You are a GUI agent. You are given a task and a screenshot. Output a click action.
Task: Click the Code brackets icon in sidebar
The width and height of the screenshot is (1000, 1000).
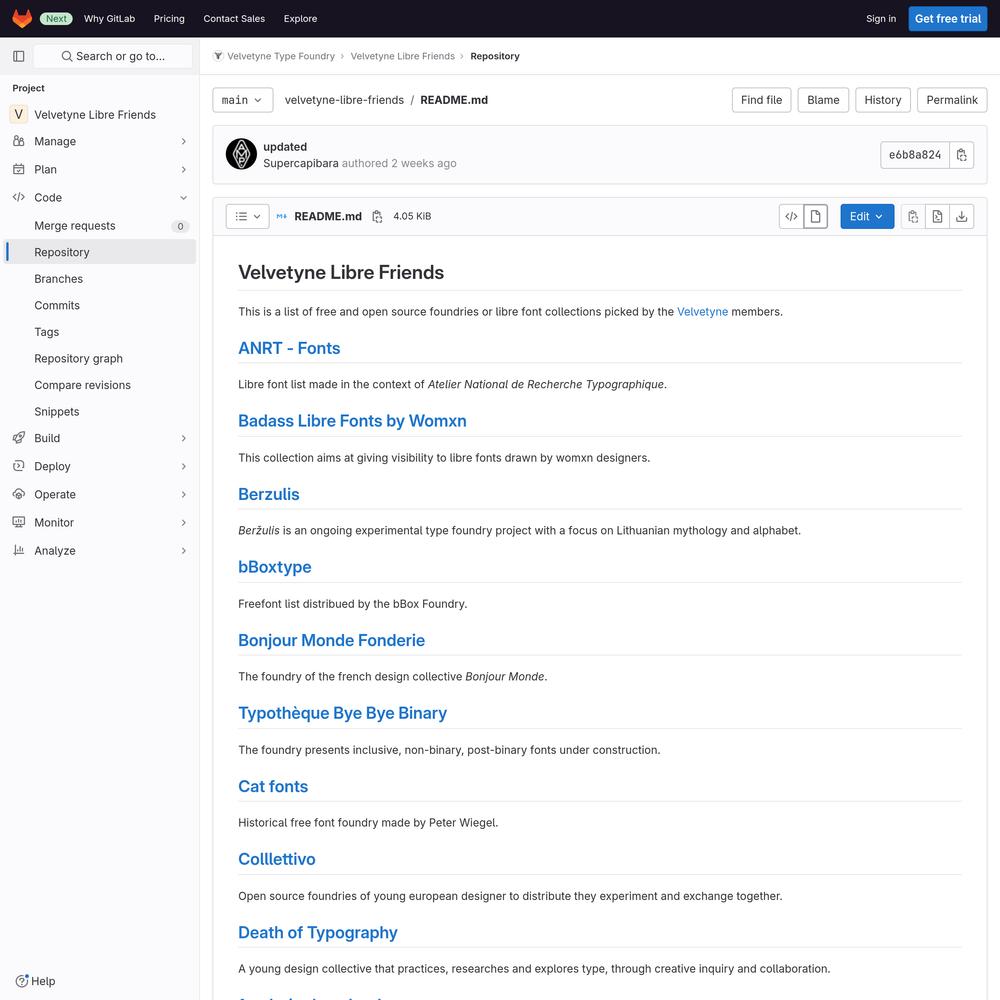coord(18,197)
